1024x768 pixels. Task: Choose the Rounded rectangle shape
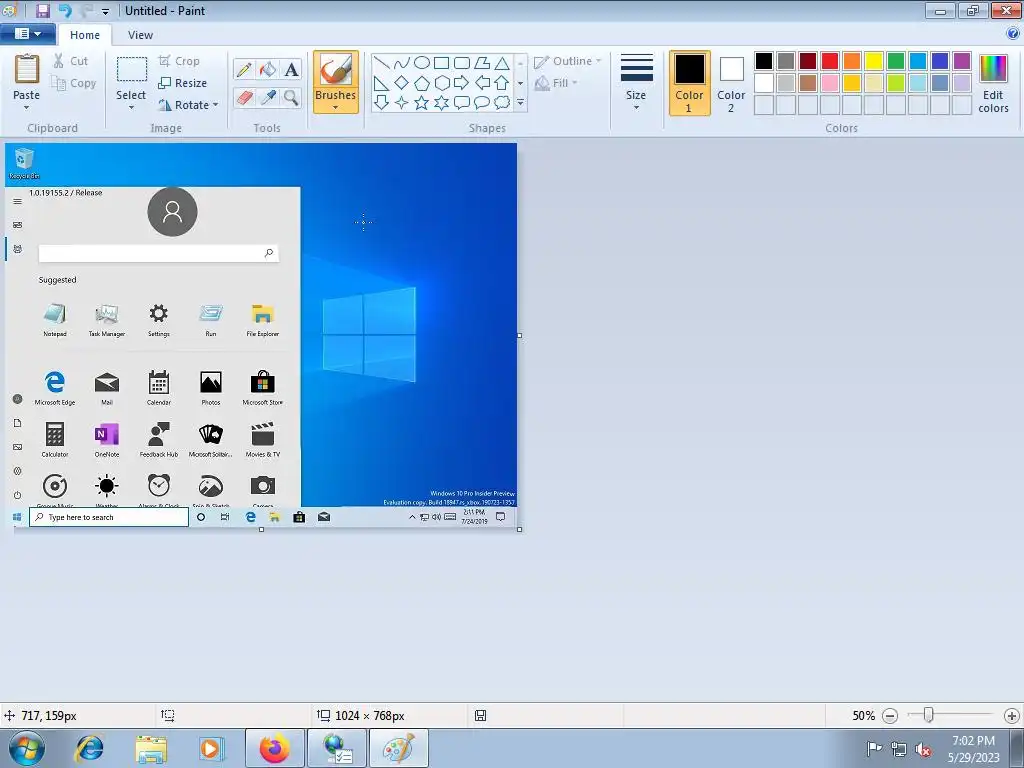coord(462,63)
